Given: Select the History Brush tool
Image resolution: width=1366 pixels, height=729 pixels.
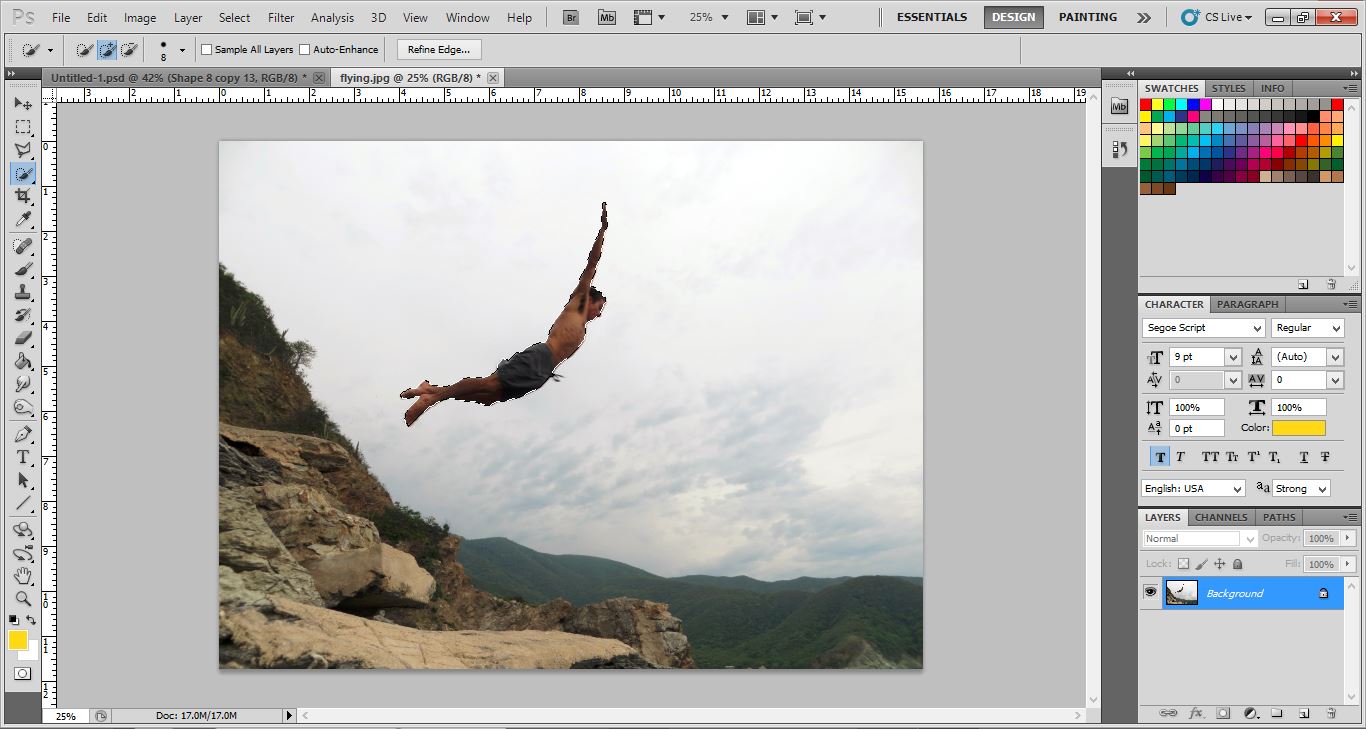Looking at the screenshot, I should [x=22, y=315].
